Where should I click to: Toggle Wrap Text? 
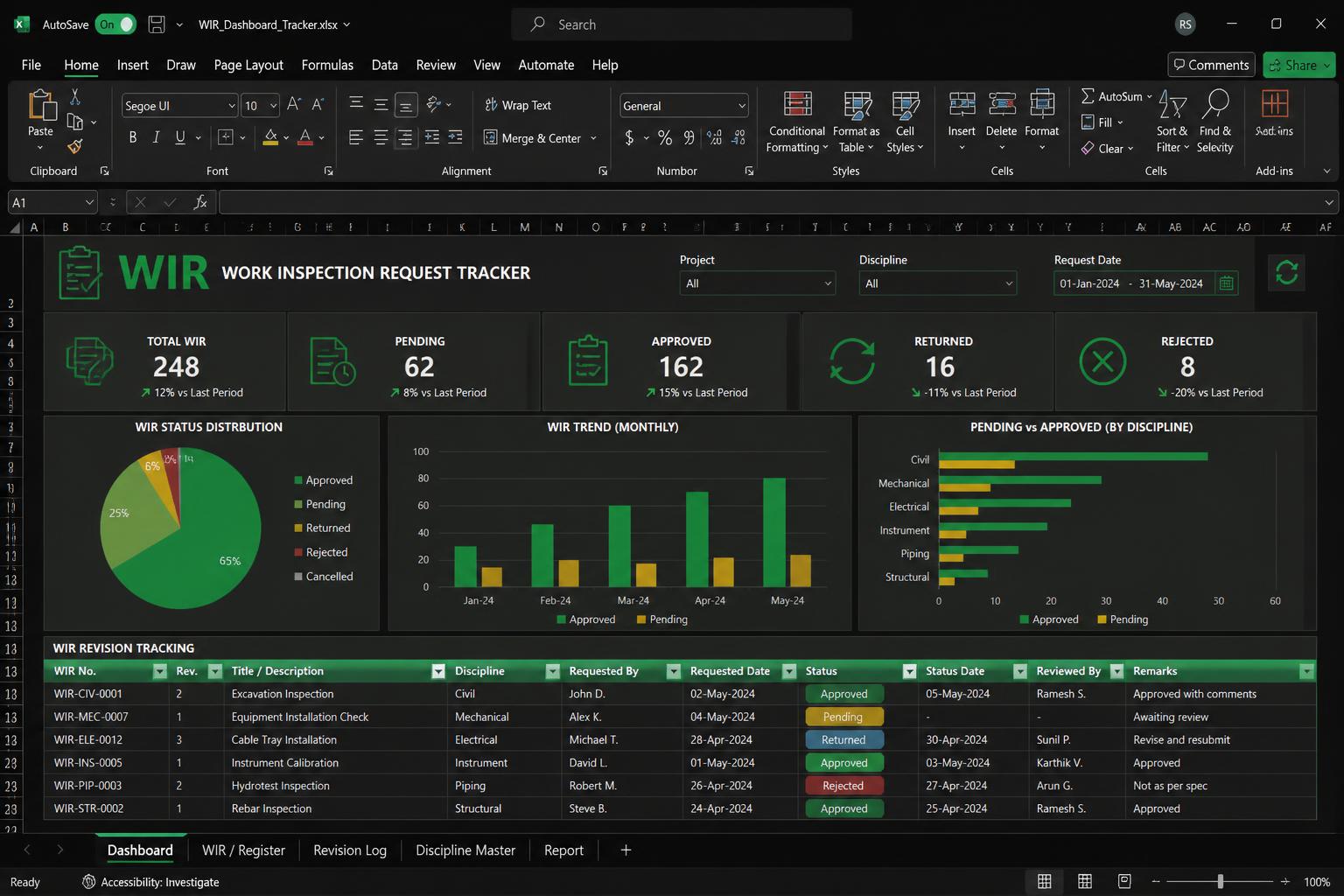(518, 105)
